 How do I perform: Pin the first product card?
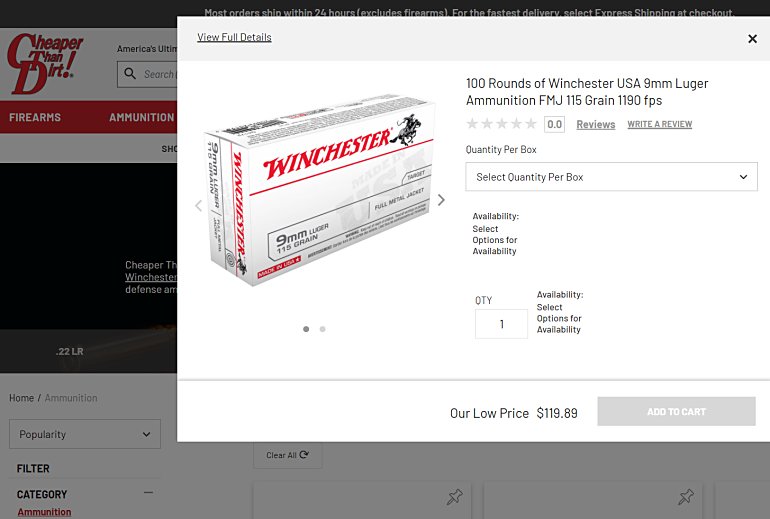(x=454, y=497)
